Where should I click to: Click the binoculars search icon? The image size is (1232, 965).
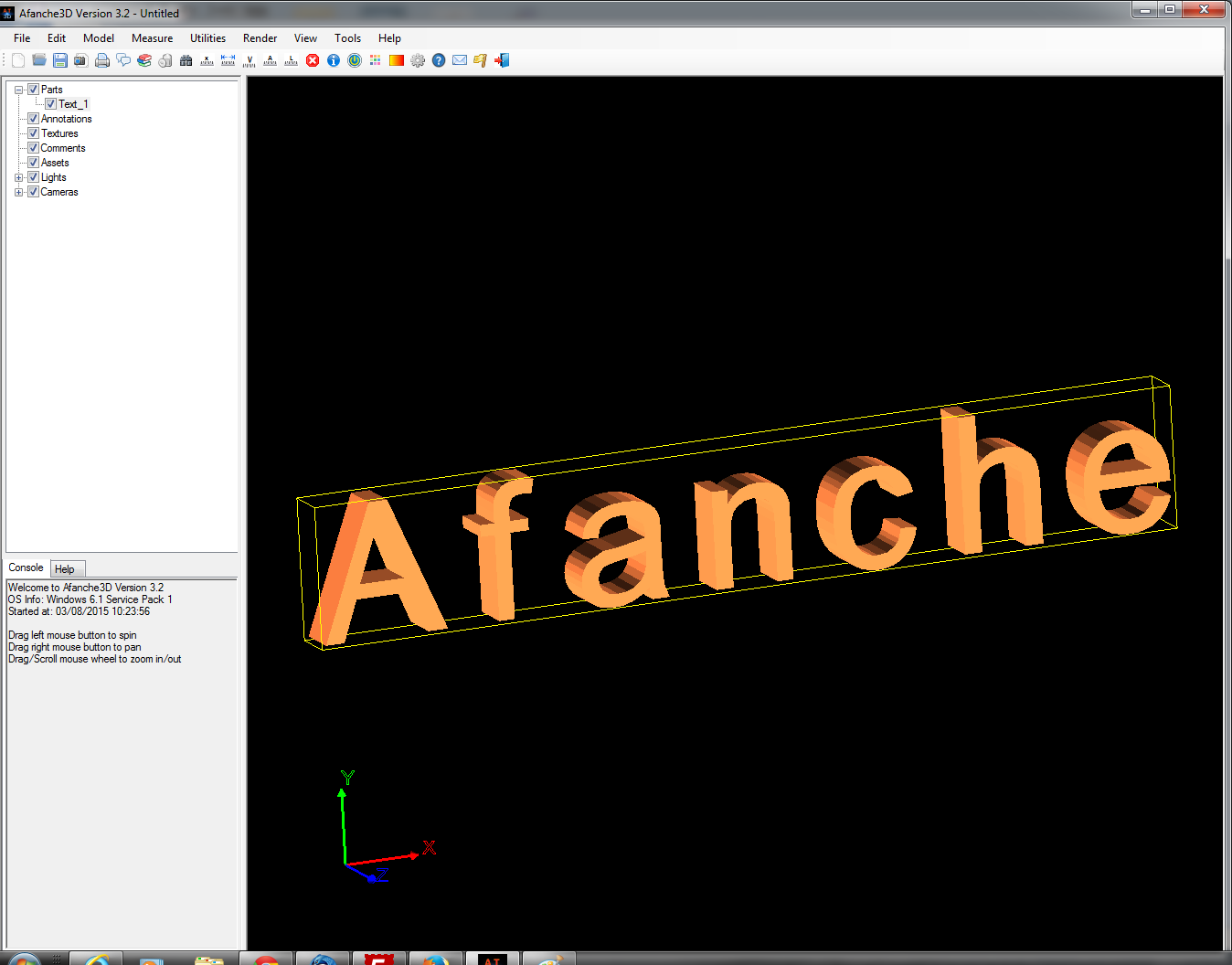tap(186, 60)
